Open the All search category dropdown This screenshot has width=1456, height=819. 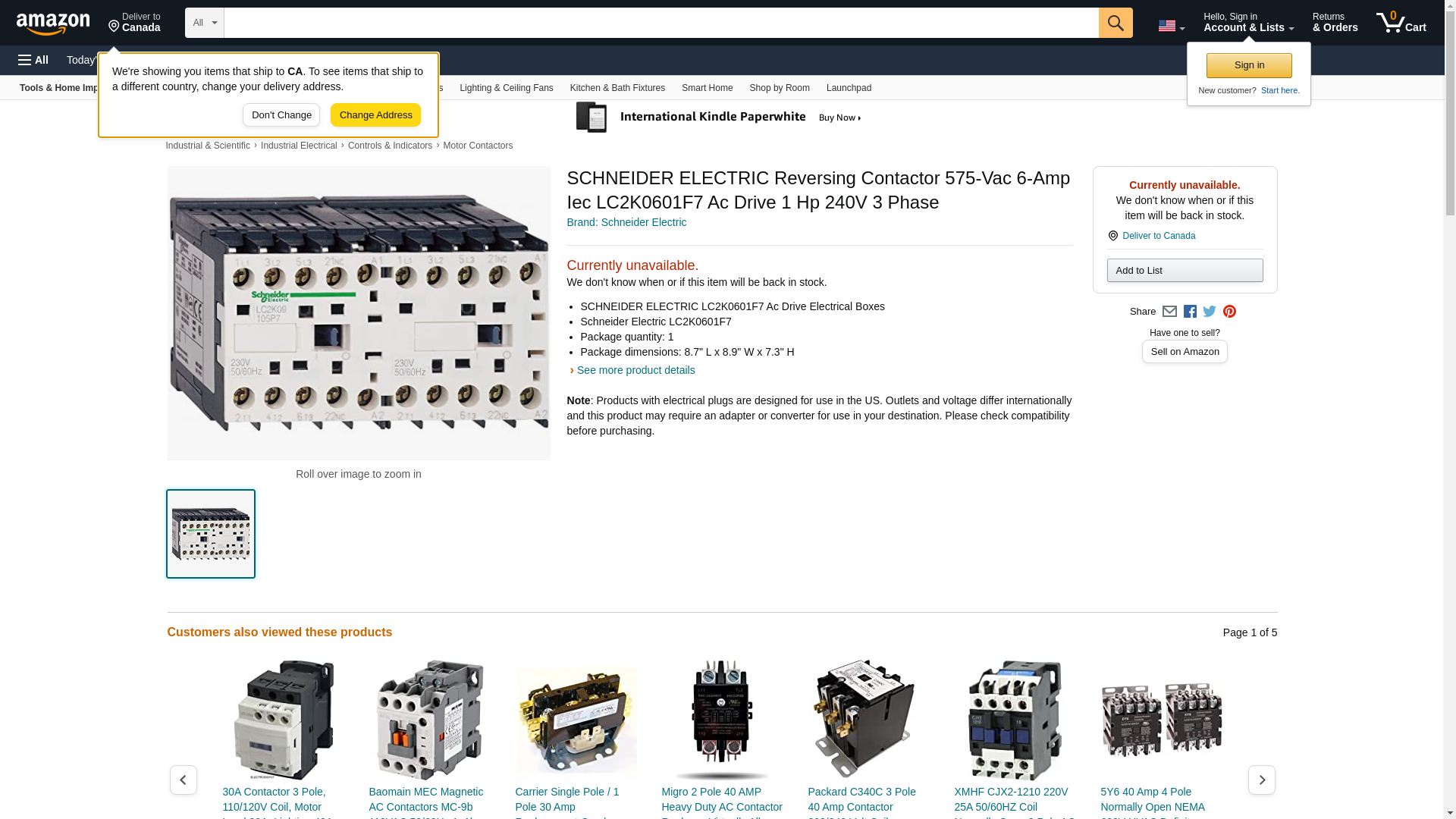click(204, 23)
